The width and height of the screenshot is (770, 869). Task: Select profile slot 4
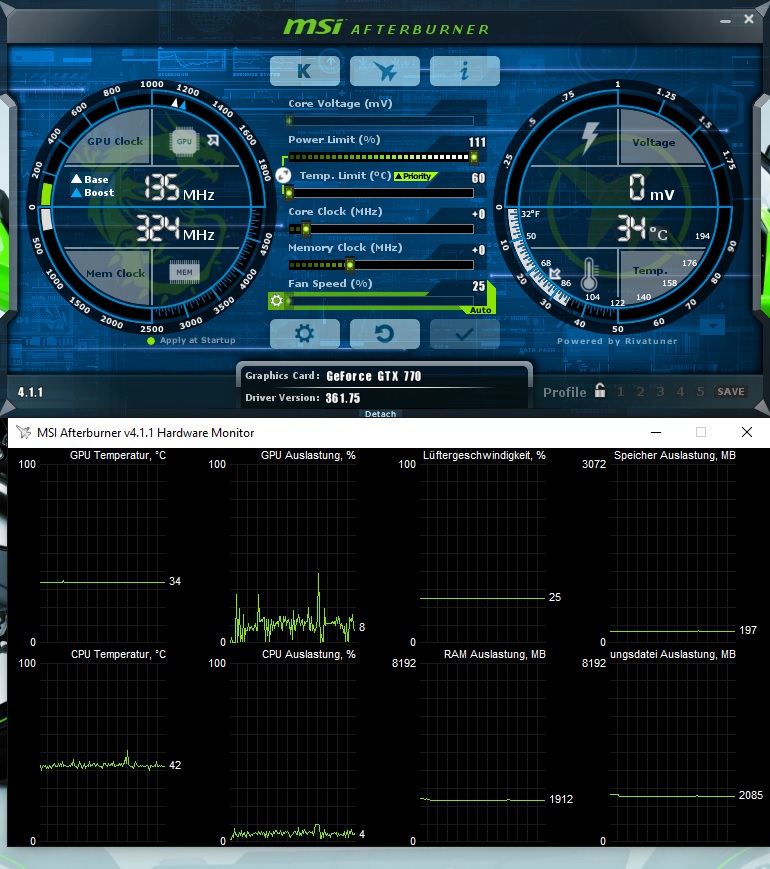point(680,392)
